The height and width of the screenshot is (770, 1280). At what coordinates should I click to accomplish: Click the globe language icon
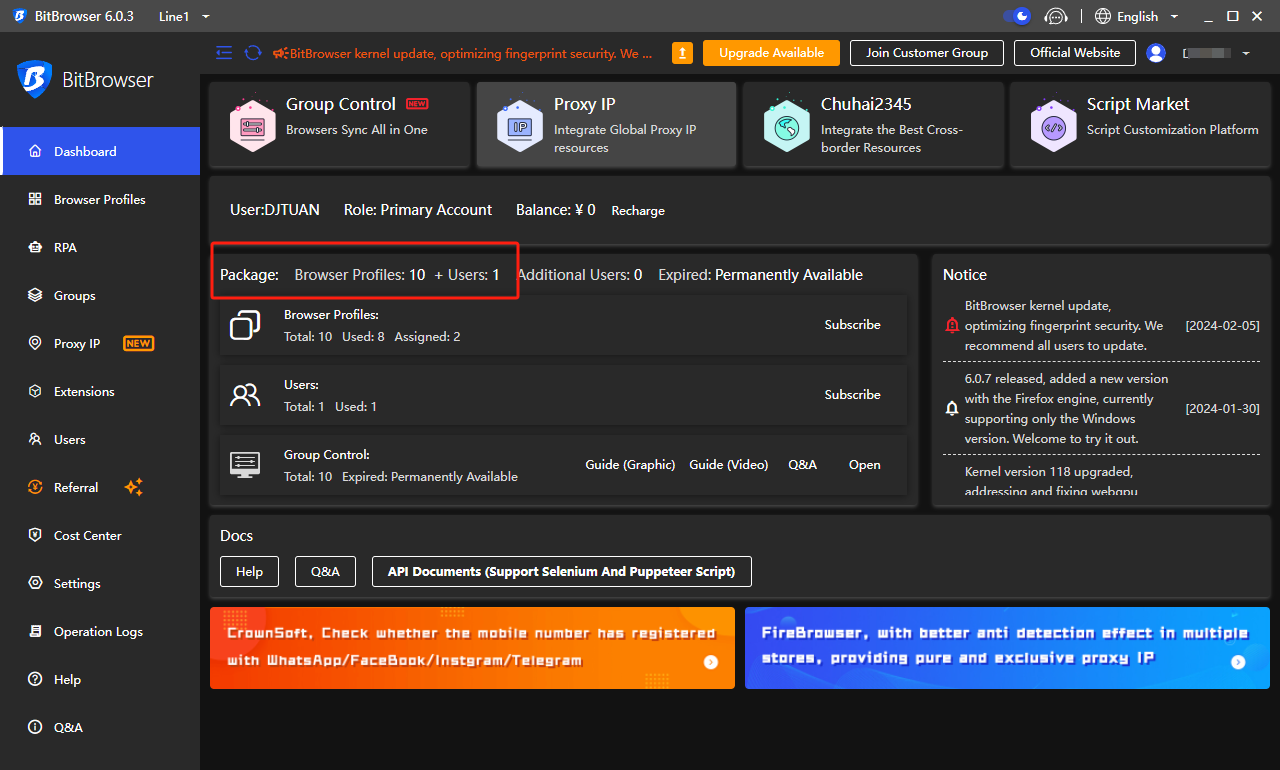pos(1103,16)
